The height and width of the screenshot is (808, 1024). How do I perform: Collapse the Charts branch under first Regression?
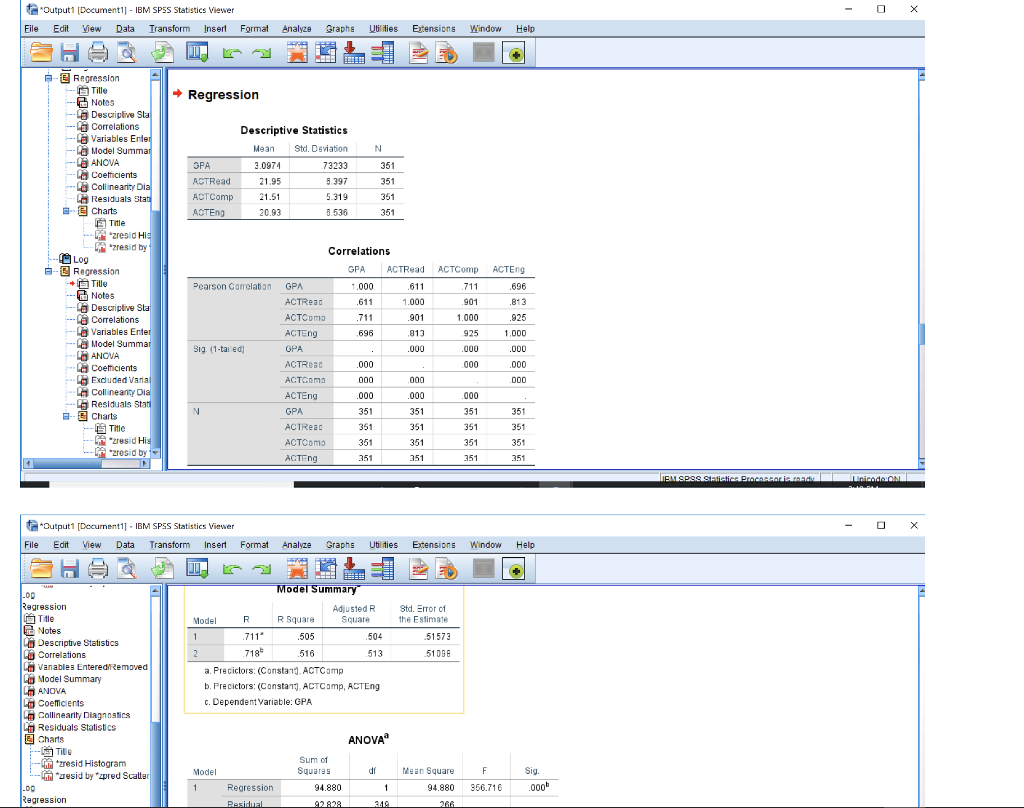[x=67, y=211]
